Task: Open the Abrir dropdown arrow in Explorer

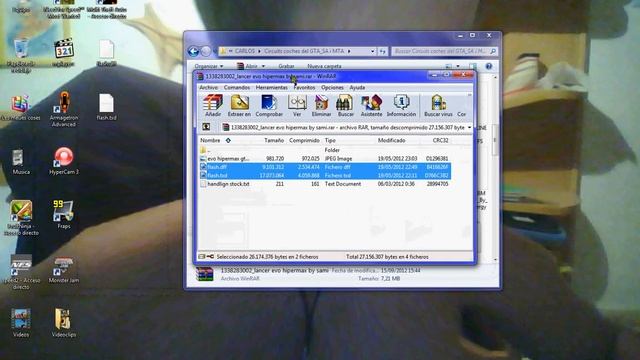Action: click(263, 66)
